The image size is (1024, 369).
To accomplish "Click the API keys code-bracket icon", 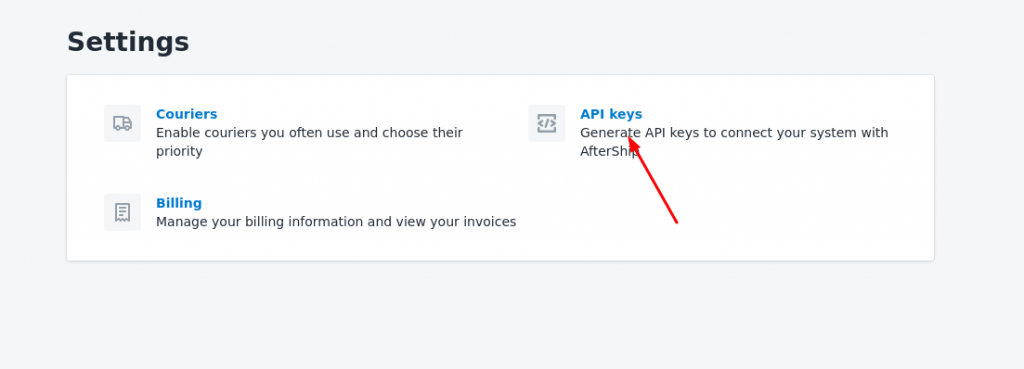I will (x=547, y=123).
